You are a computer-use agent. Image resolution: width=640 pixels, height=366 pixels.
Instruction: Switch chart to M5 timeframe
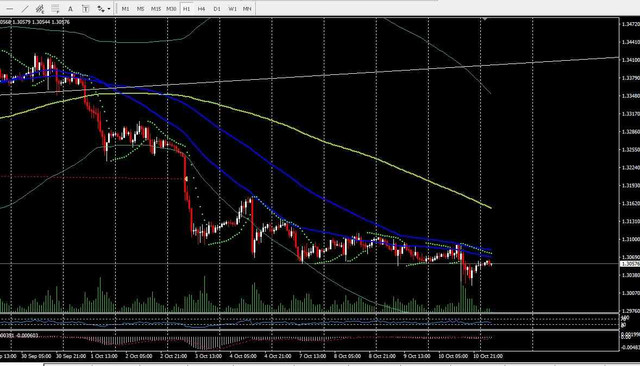pos(140,9)
